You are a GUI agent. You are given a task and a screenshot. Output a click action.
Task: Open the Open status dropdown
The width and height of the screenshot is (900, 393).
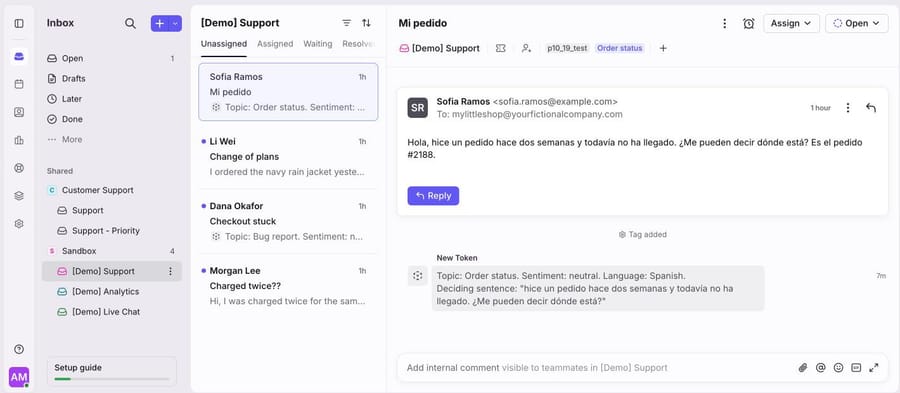tap(856, 24)
